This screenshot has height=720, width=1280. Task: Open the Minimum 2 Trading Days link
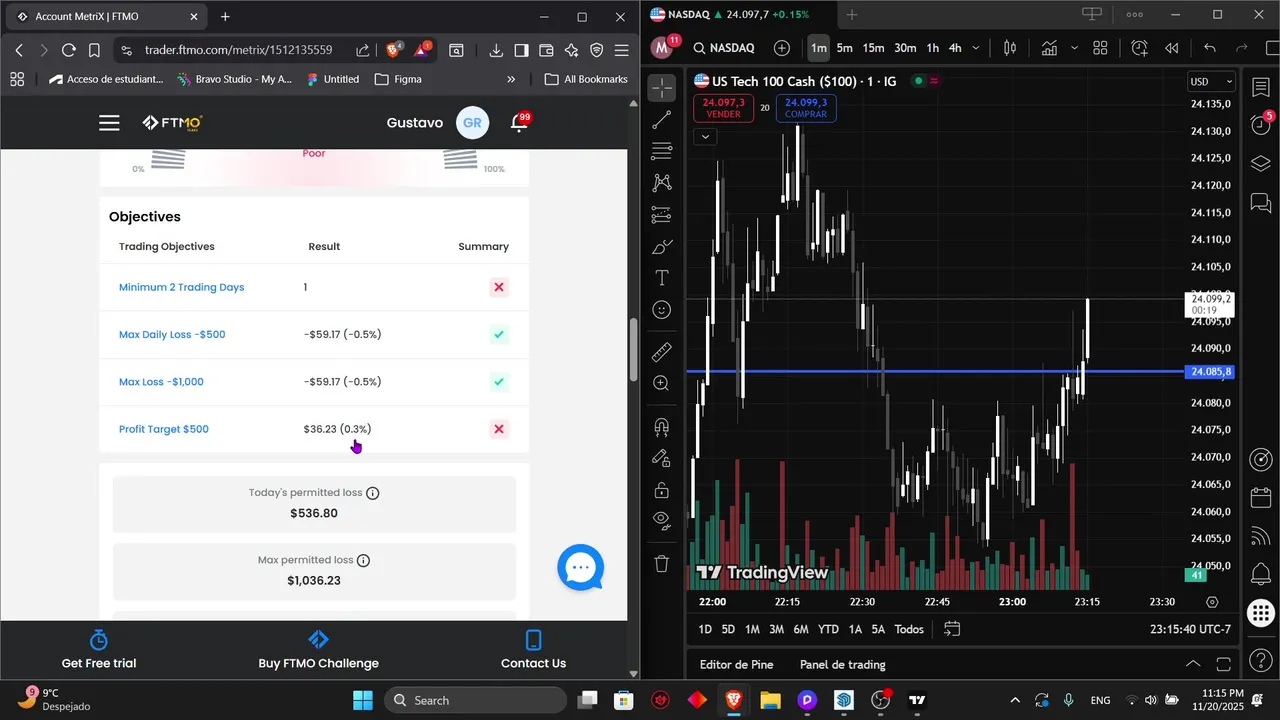click(x=181, y=287)
